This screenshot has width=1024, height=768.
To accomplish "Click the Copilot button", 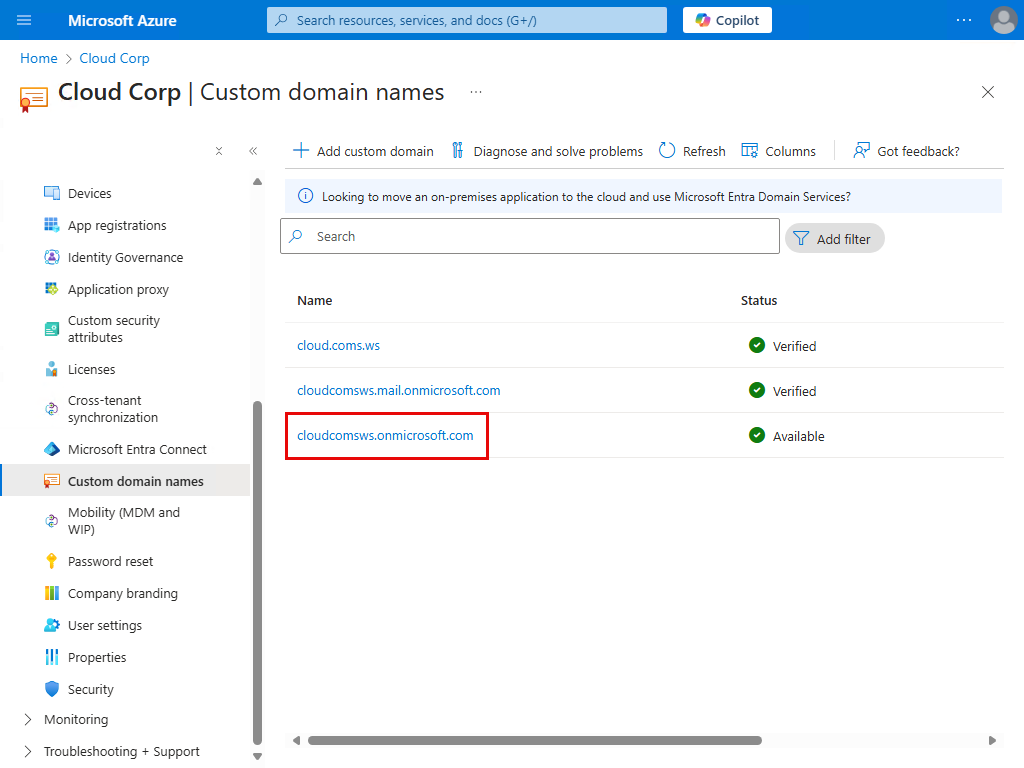I will (x=727, y=20).
